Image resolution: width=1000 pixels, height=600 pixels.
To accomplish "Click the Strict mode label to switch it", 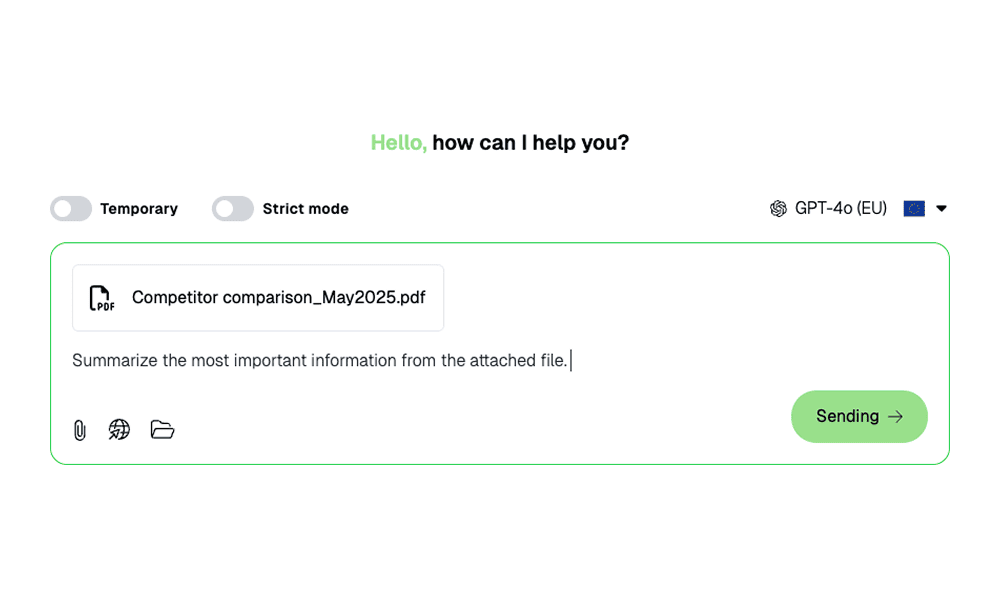I will pyautogui.click(x=305, y=208).
